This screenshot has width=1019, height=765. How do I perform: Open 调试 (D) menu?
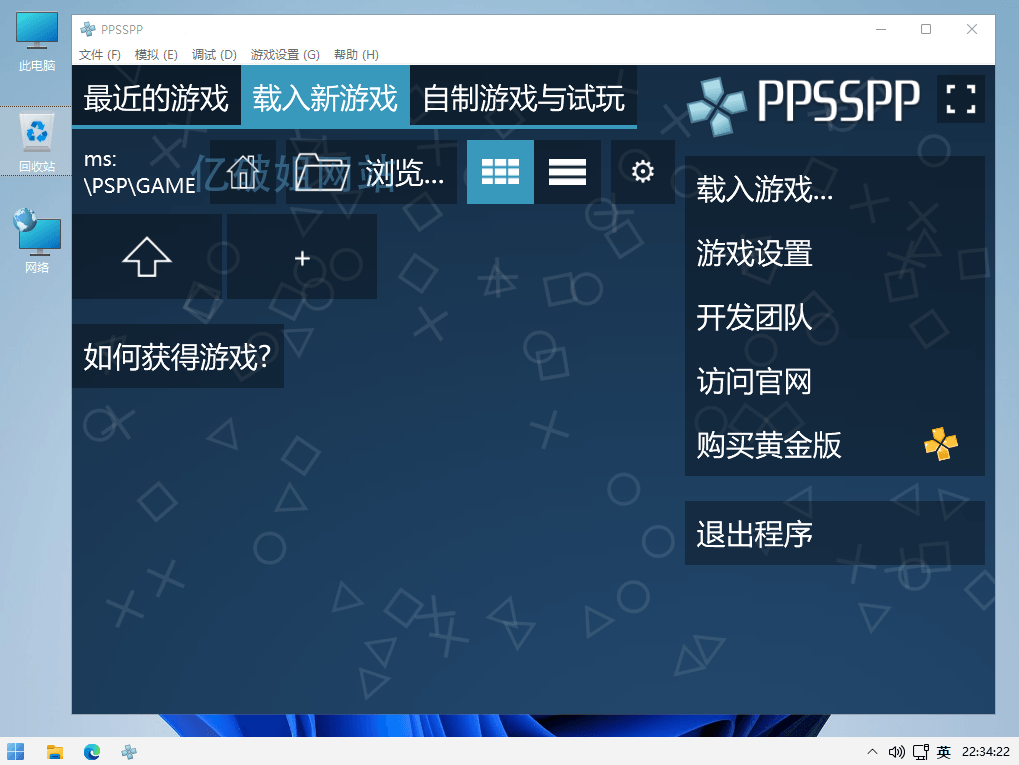214,55
